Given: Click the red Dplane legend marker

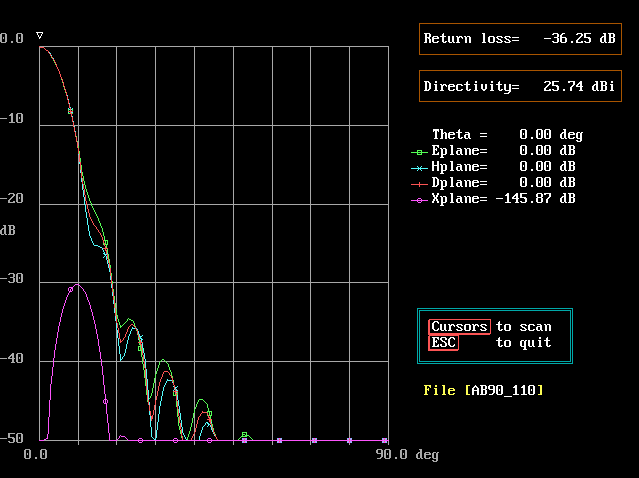Looking at the screenshot, I should tap(419, 184).
